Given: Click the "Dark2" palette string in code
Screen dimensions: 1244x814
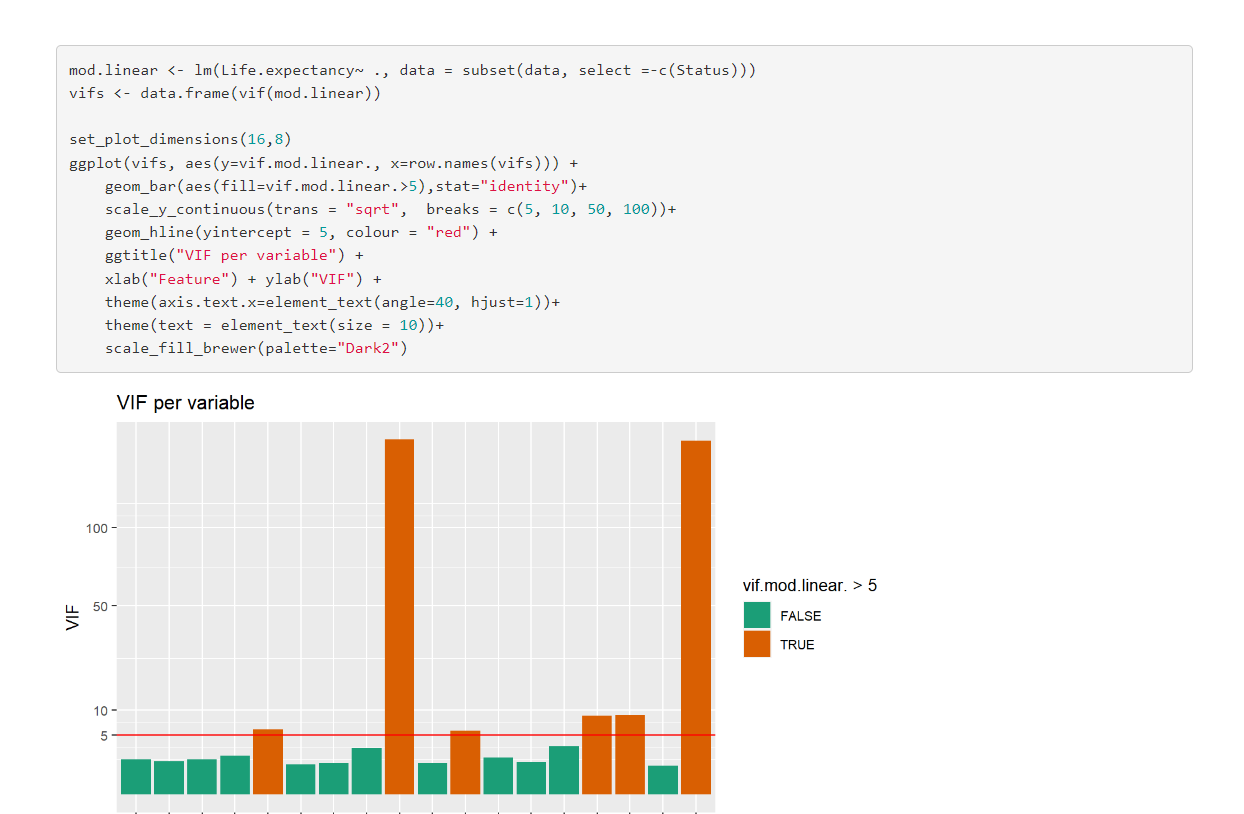Looking at the screenshot, I should (x=372, y=348).
